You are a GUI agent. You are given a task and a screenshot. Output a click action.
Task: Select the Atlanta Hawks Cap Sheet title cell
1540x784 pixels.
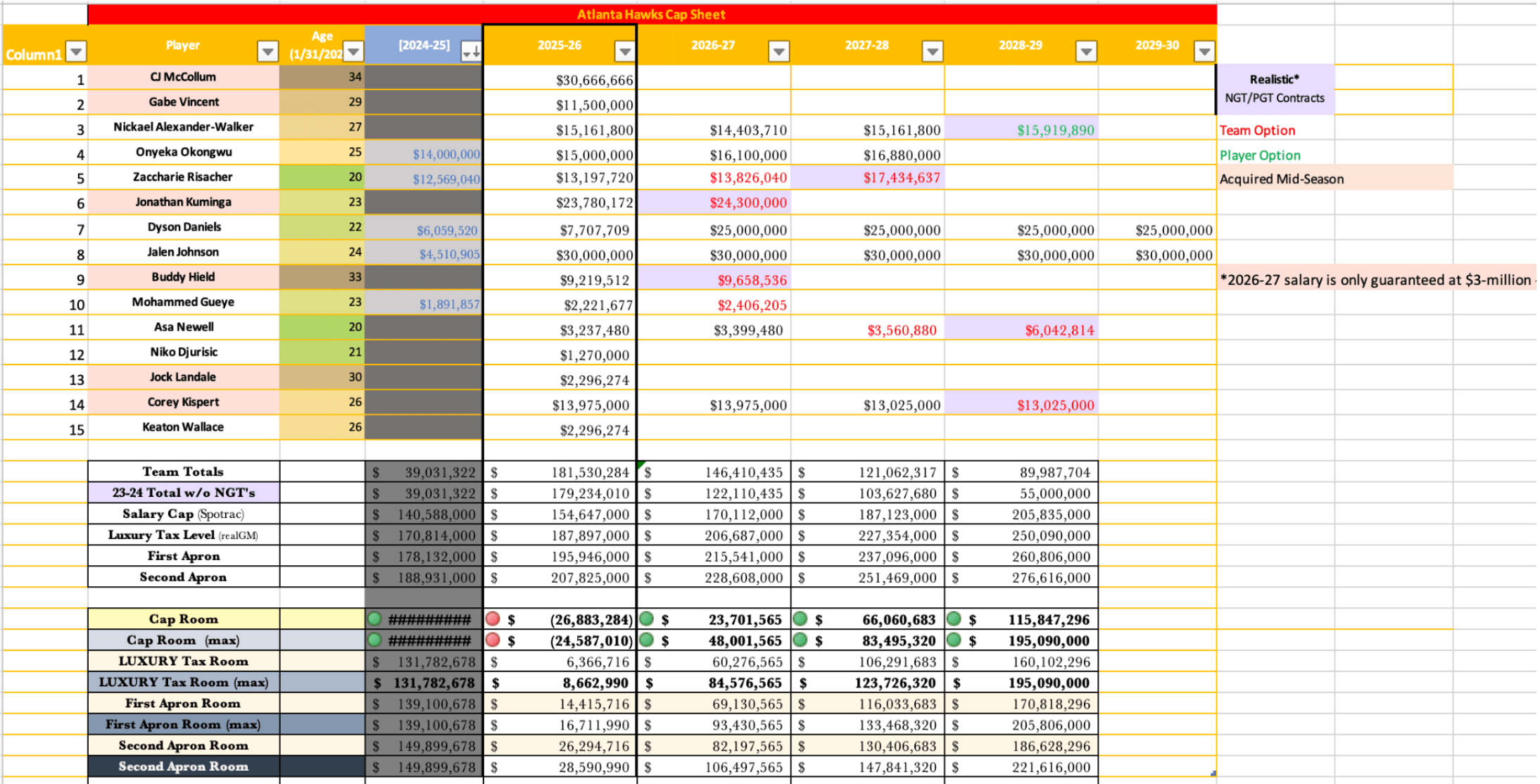coord(651,14)
